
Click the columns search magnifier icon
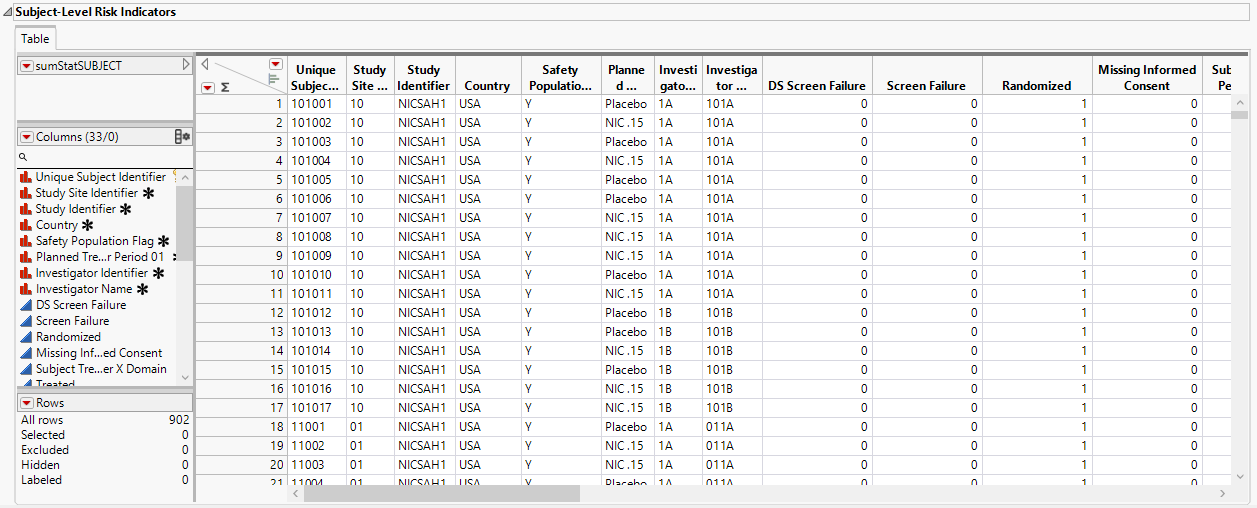23,157
